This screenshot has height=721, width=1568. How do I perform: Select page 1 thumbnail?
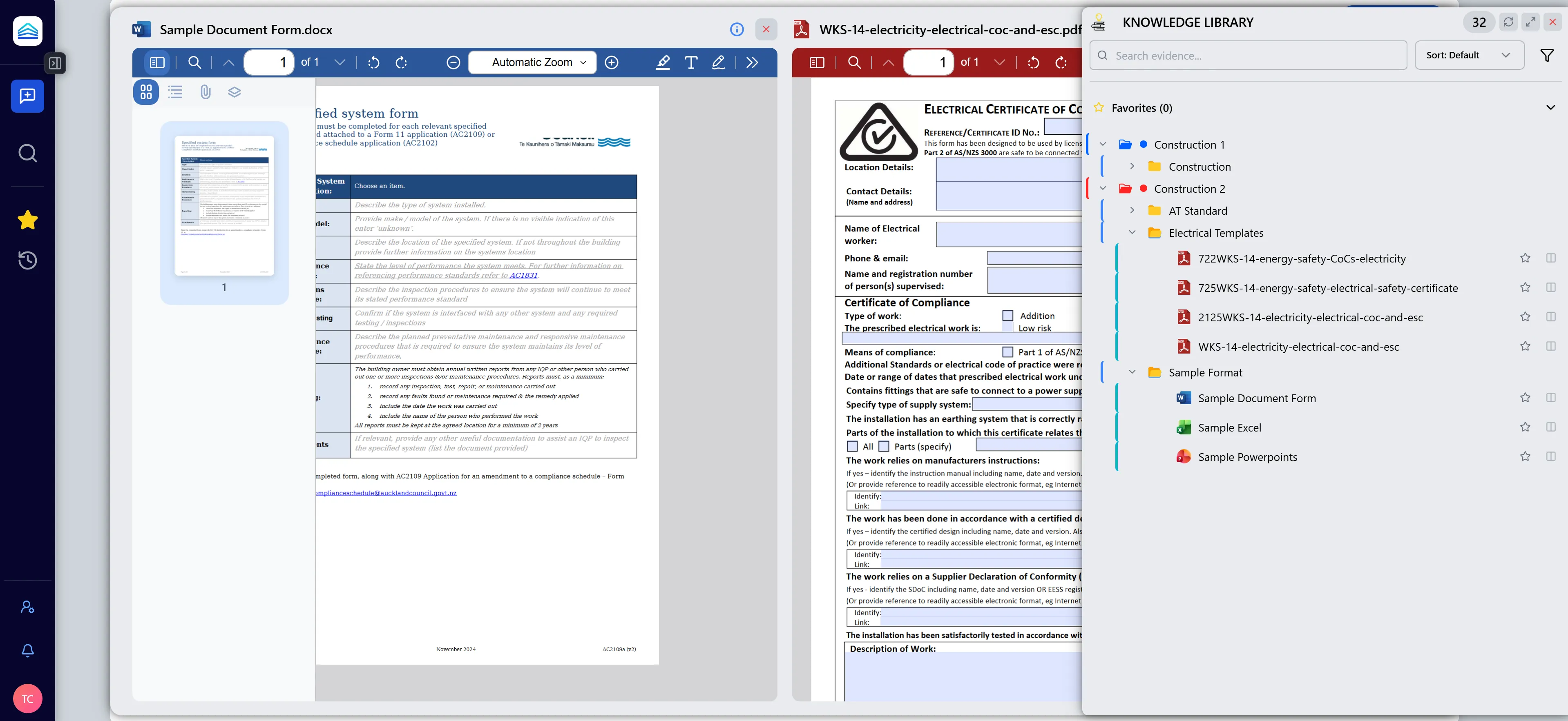coord(224,206)
